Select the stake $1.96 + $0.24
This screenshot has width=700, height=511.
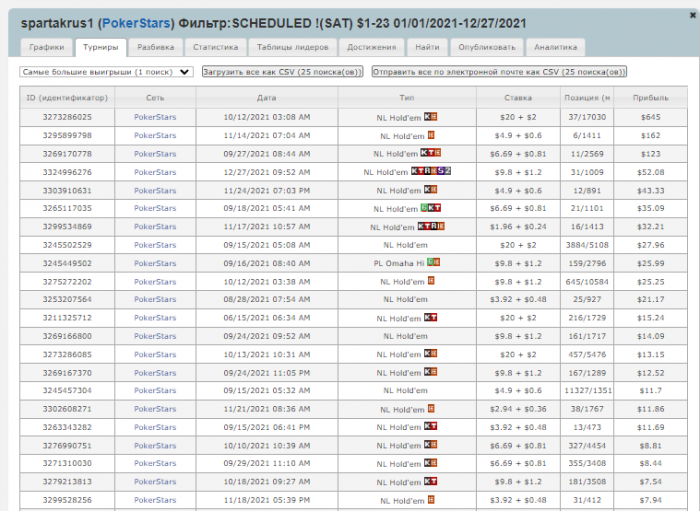(x=518, y=227)
